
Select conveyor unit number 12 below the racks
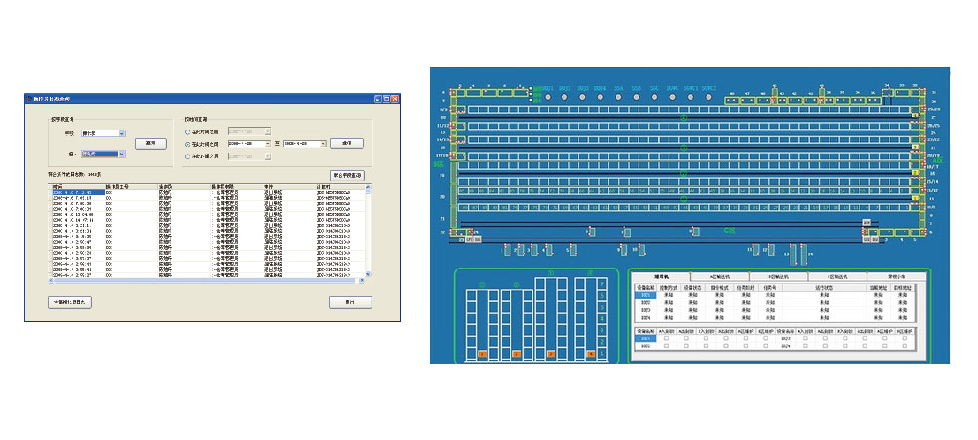point(772,250)
